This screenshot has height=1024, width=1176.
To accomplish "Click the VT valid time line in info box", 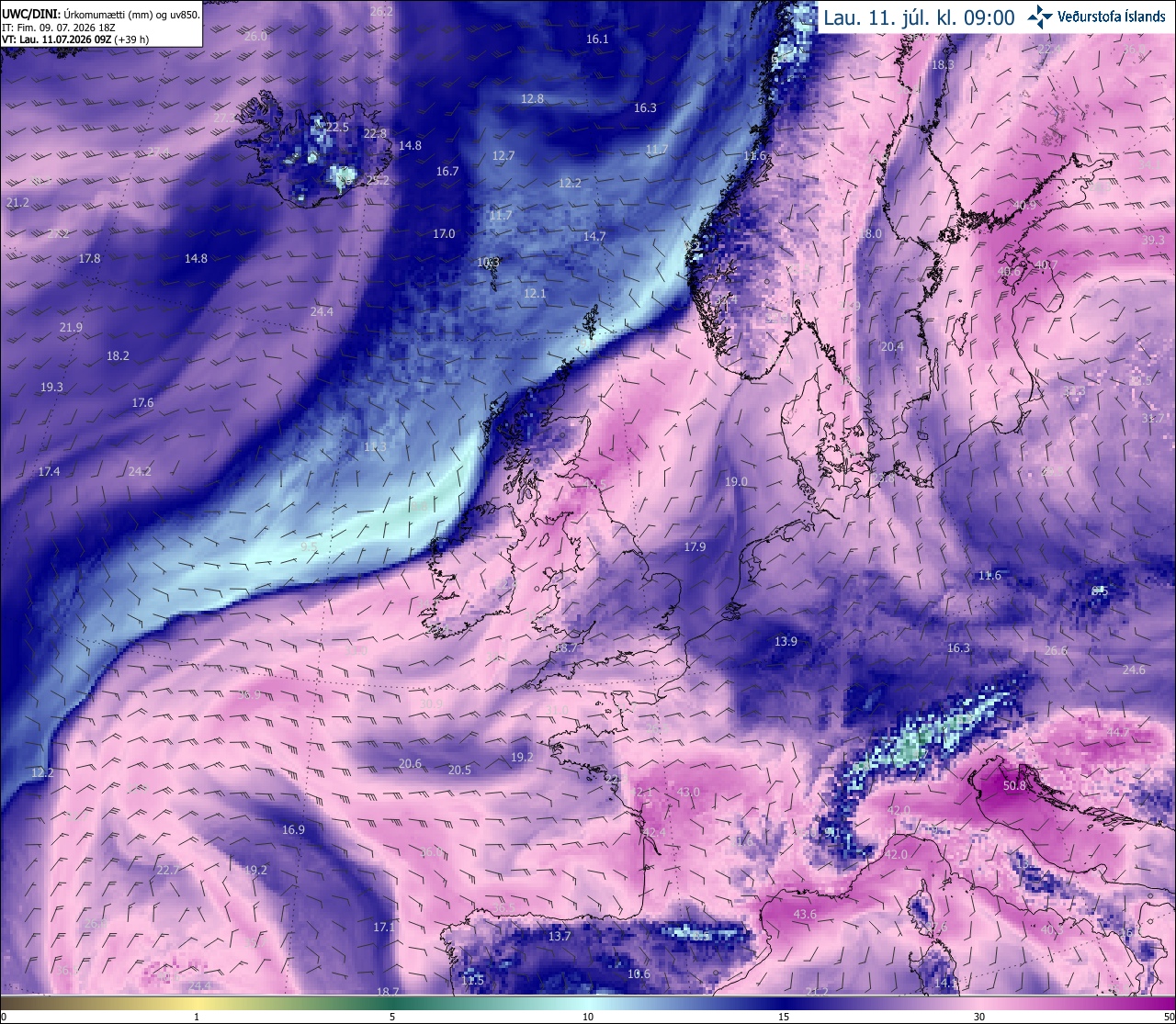I will (75, 39).
